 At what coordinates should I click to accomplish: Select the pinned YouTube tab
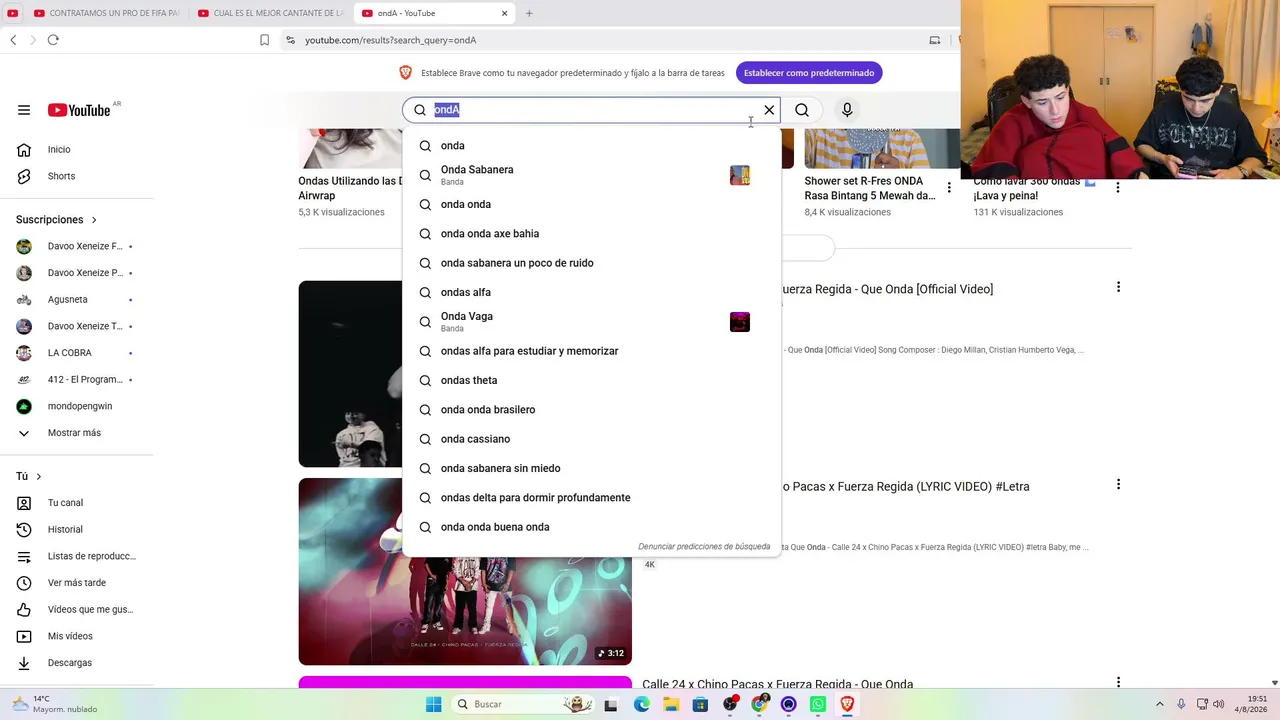12,13
